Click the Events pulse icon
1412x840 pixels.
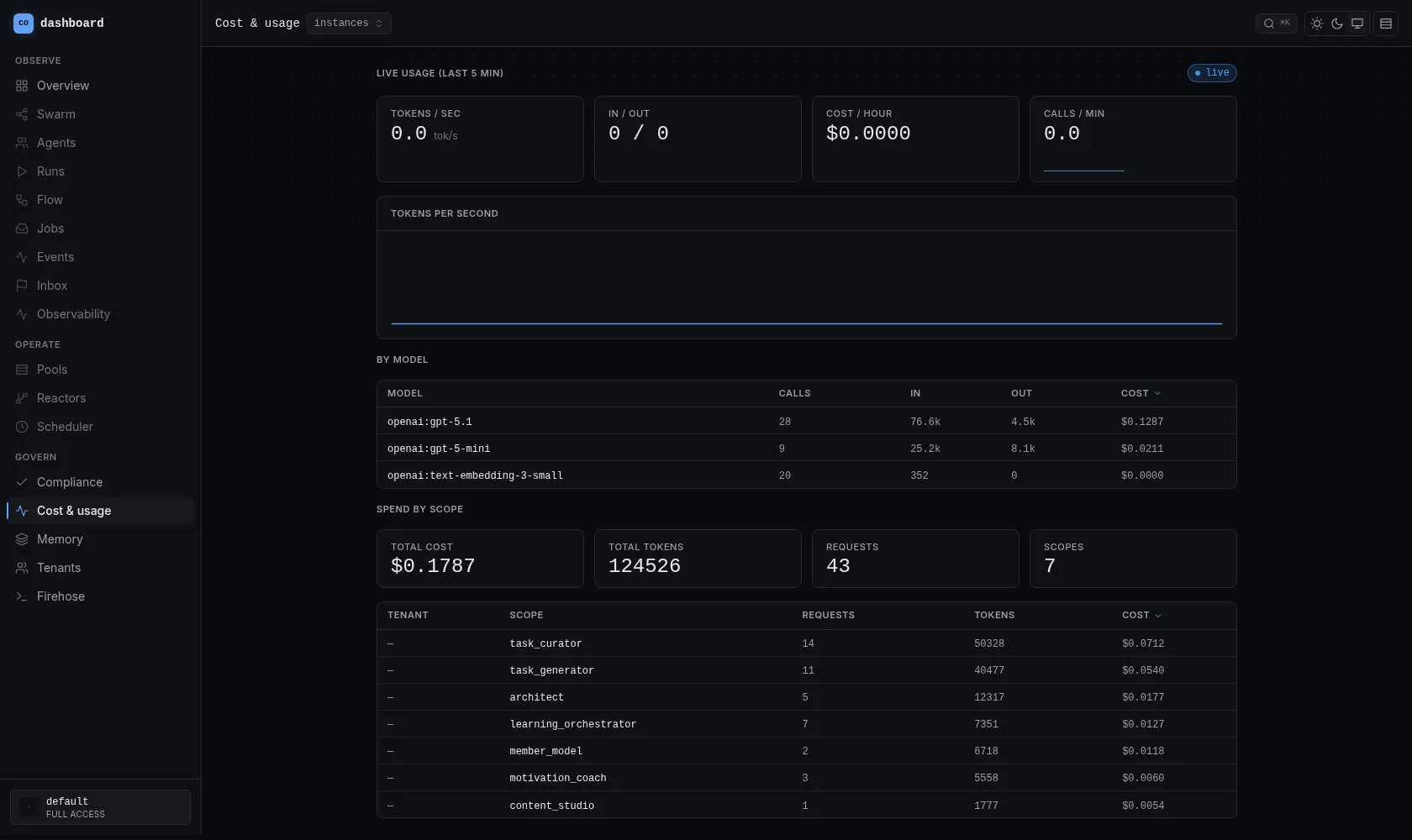click(22, 257)
